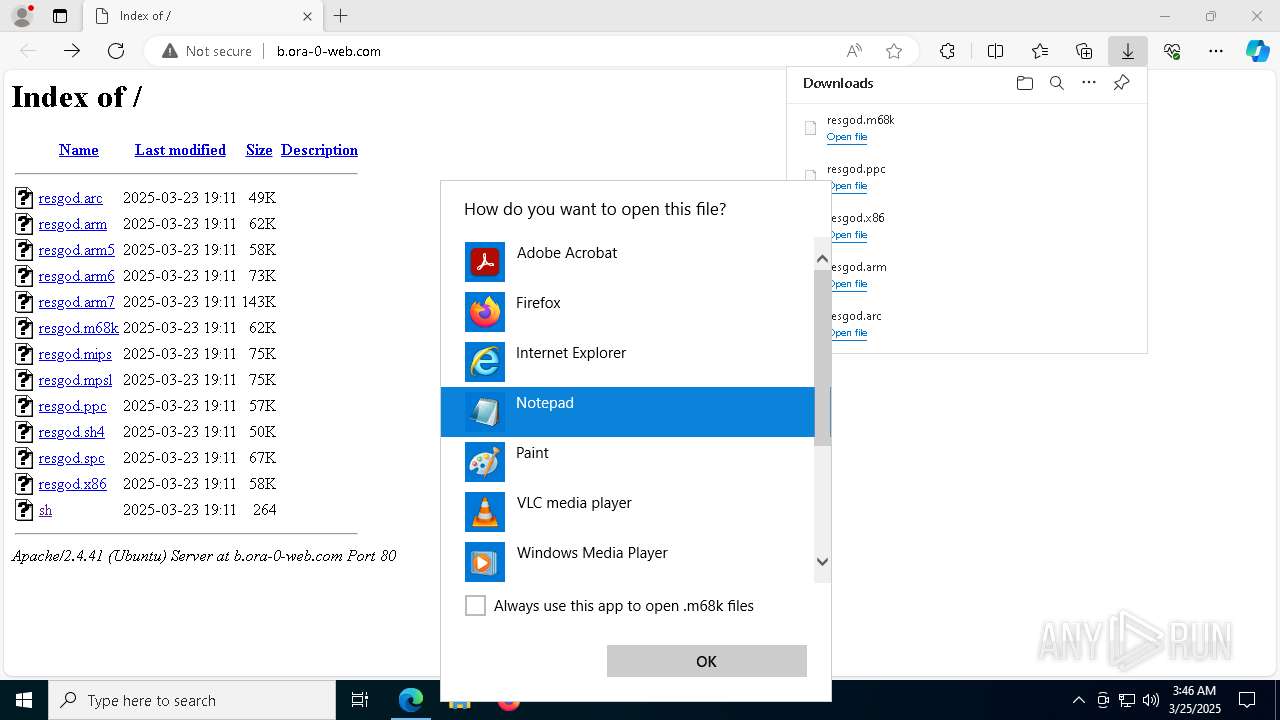Open the browser profile avatar
Image resolution: width=1280 pixels, height=720 pixels.
click(x=21, y=16)
